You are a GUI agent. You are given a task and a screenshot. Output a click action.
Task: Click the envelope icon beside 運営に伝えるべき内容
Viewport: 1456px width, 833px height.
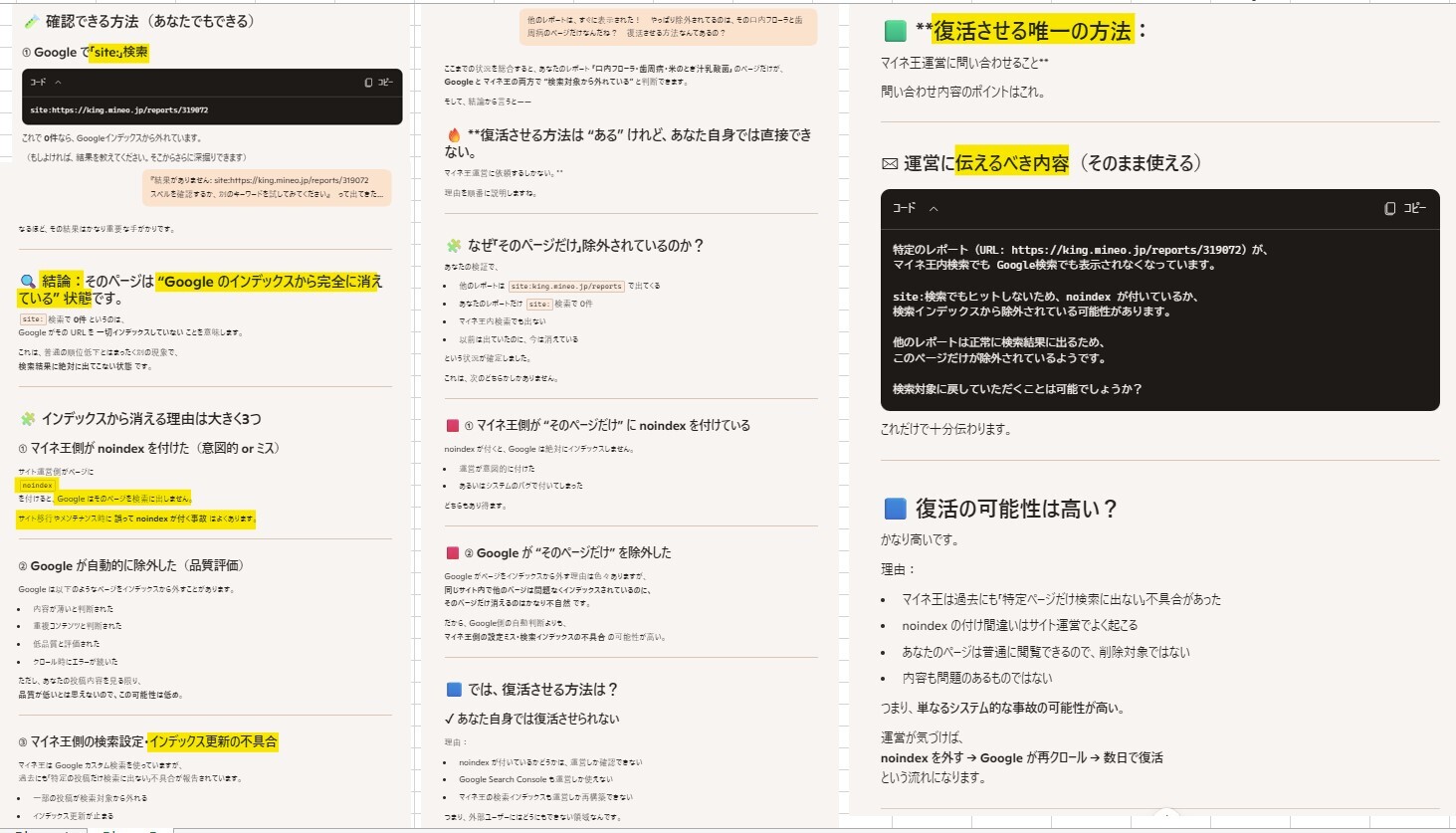890,164
